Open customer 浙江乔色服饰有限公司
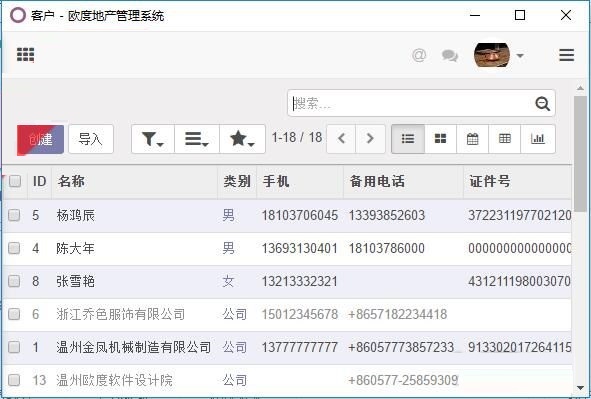This screenshot has width=591, height=399. coord(121,314)
